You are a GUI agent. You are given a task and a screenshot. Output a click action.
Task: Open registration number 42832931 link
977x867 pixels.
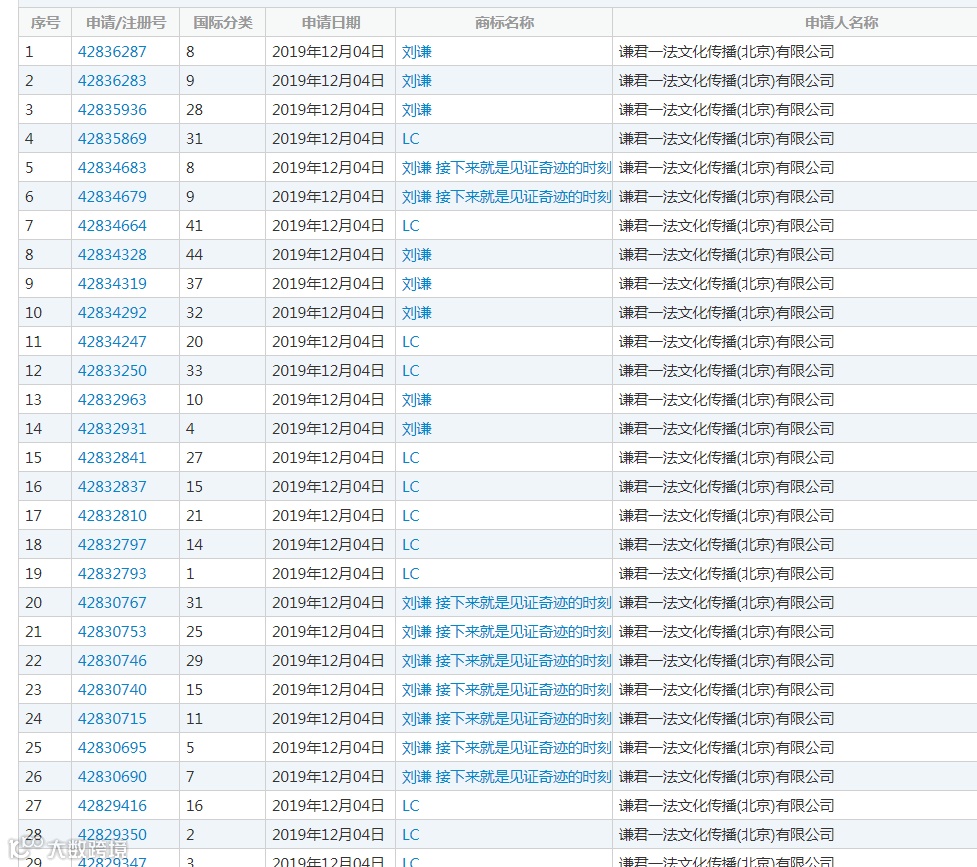[x=112, y=429]
